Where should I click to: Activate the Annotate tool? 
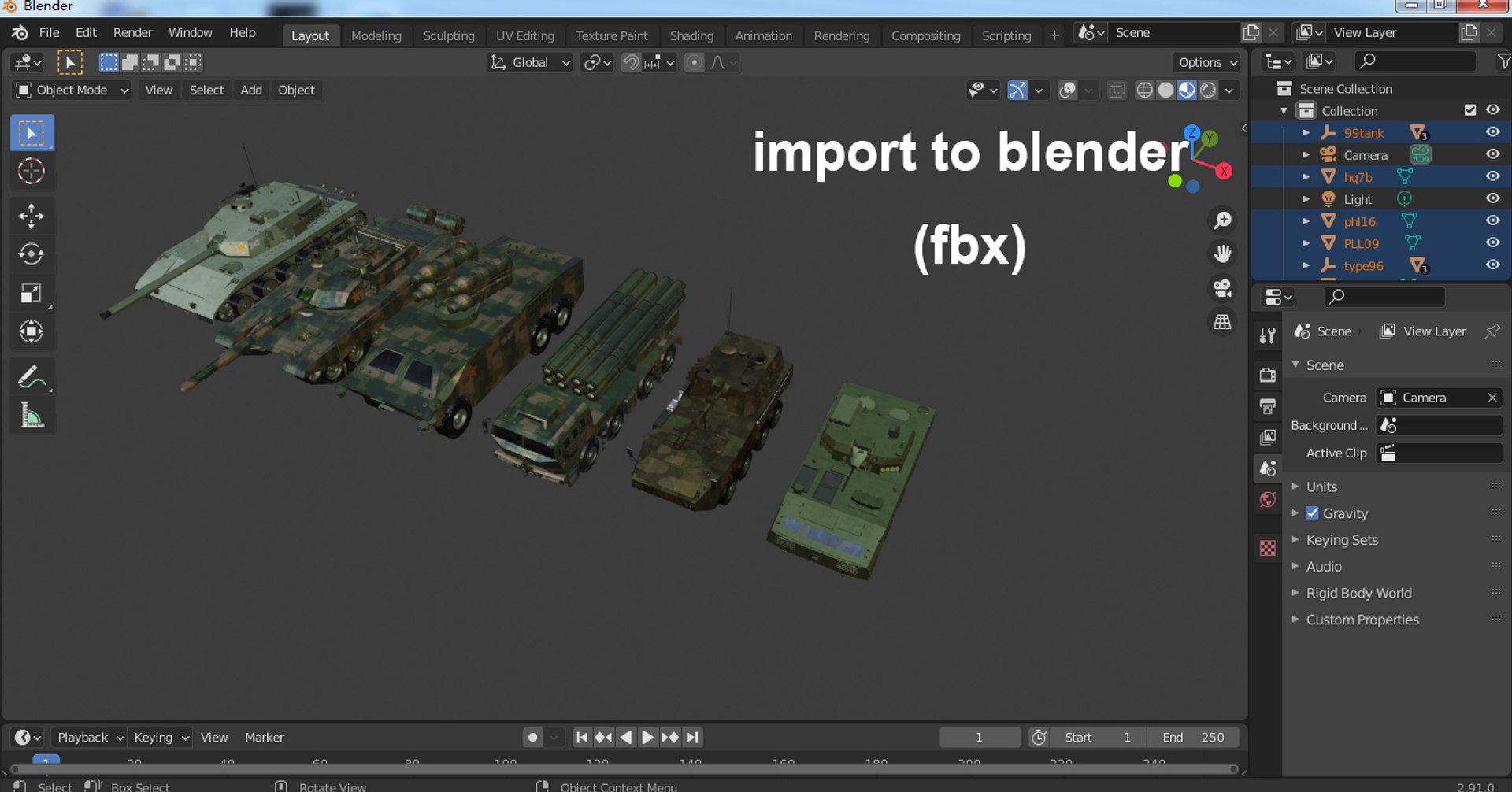coord(31,376)
